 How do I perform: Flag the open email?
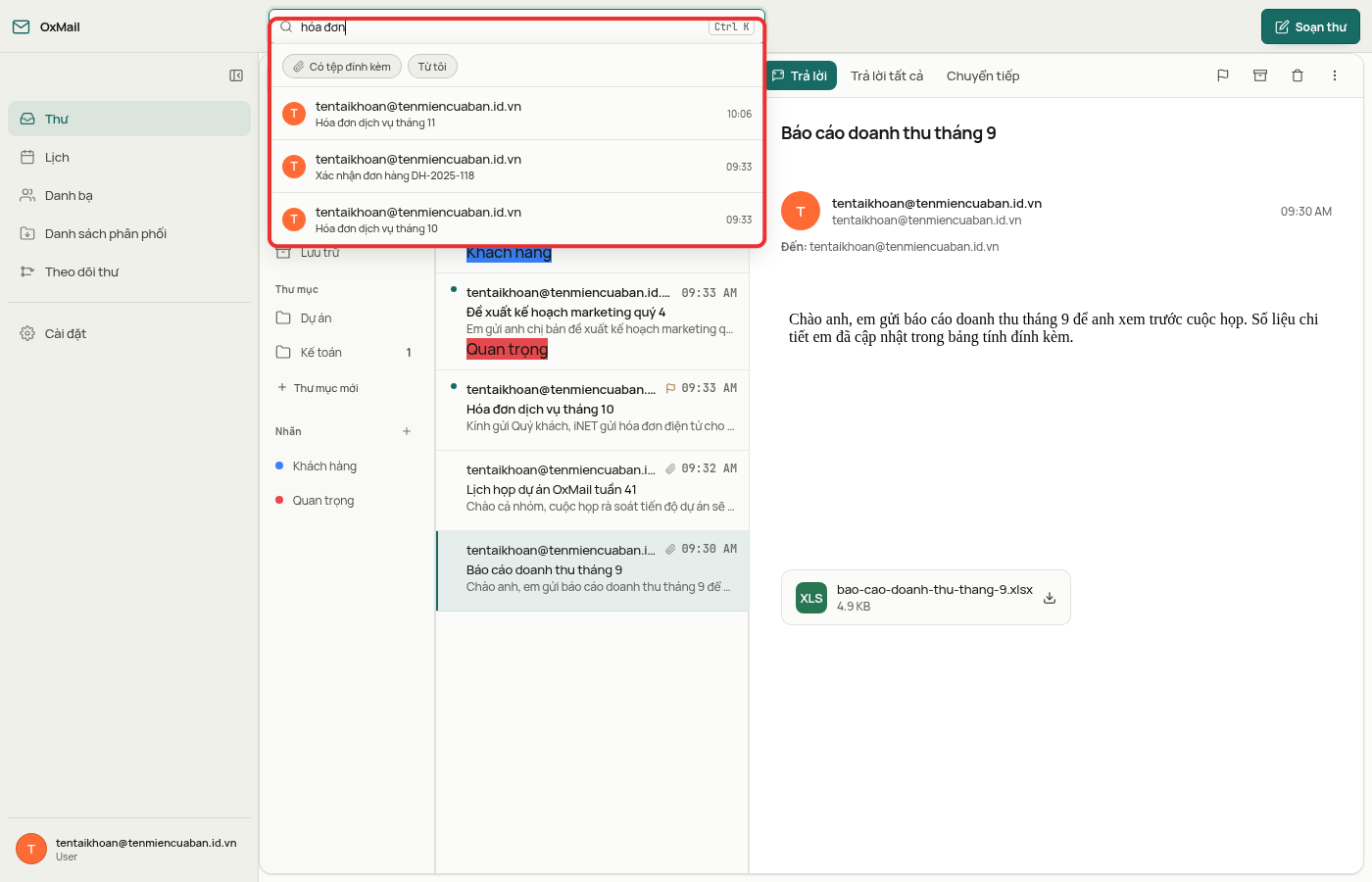1223,75
